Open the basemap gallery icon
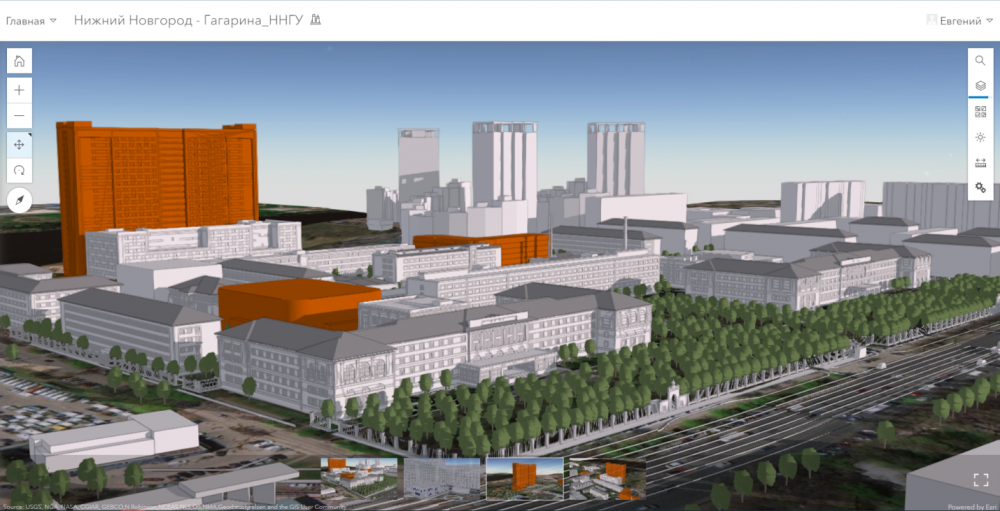 (980, 112)
